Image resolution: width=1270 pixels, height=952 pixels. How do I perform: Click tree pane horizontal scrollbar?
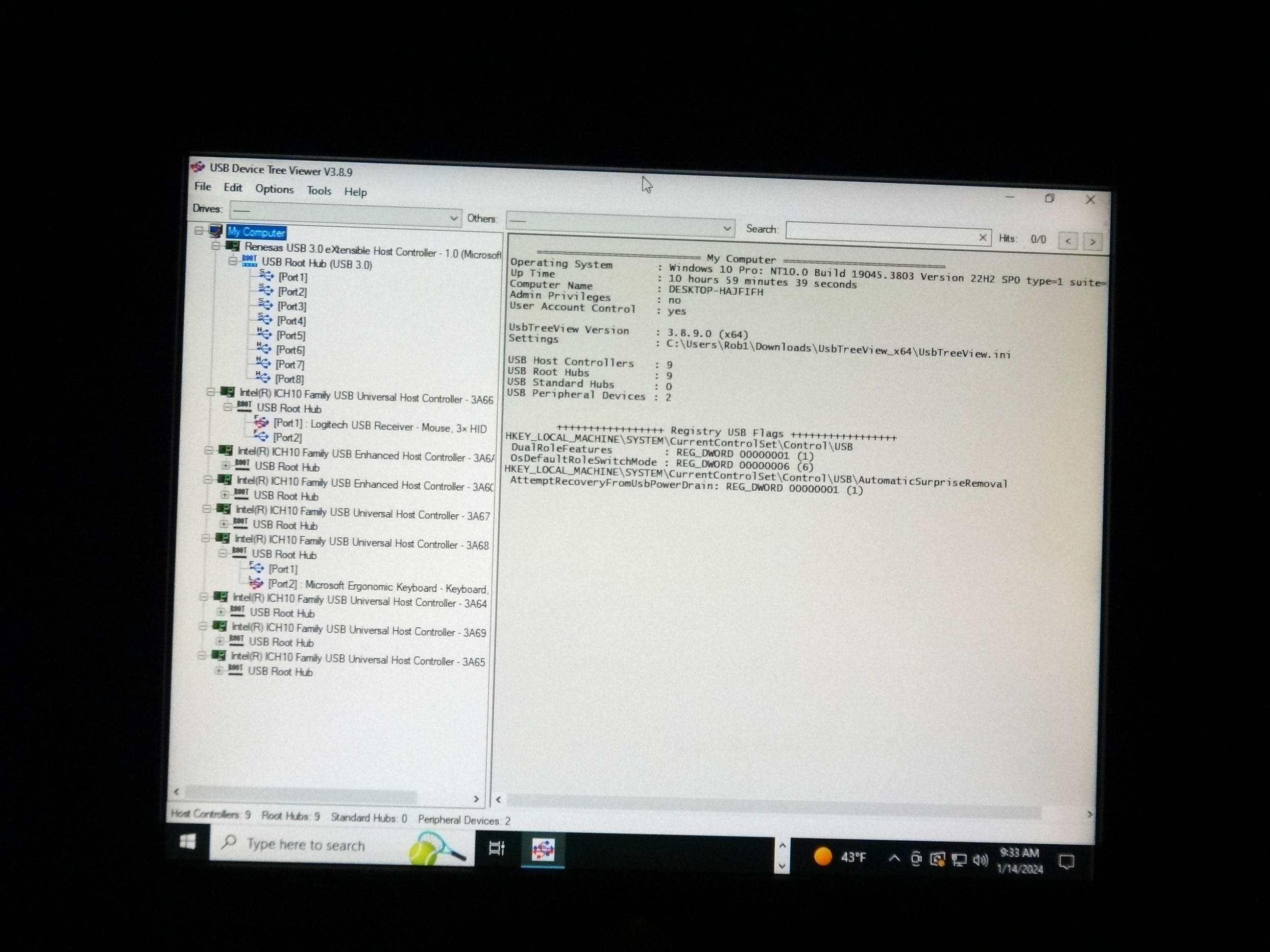tap(300, 795)
